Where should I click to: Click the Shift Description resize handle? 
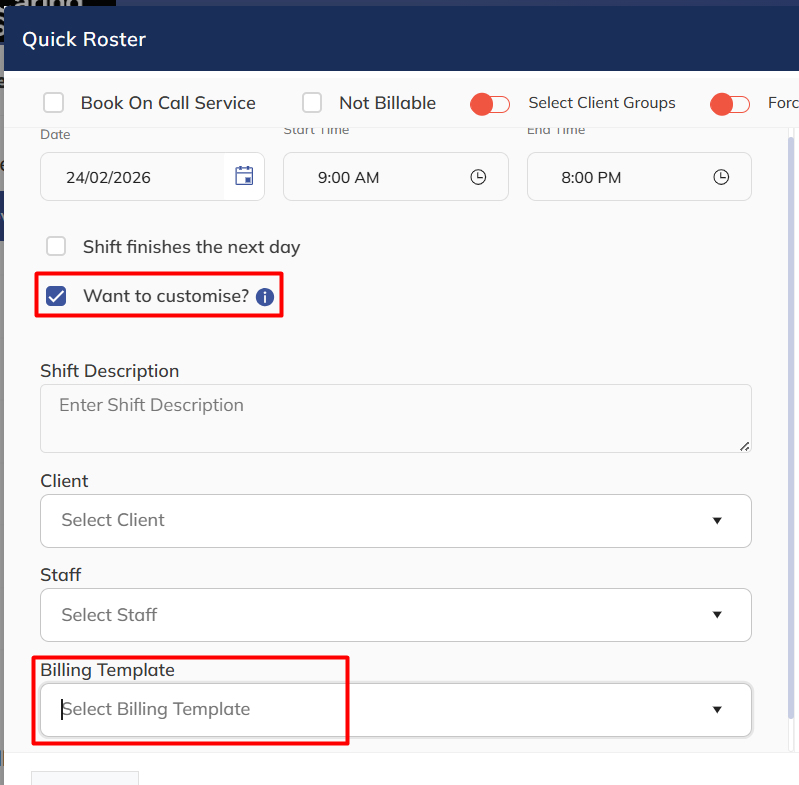pos(745,446)
